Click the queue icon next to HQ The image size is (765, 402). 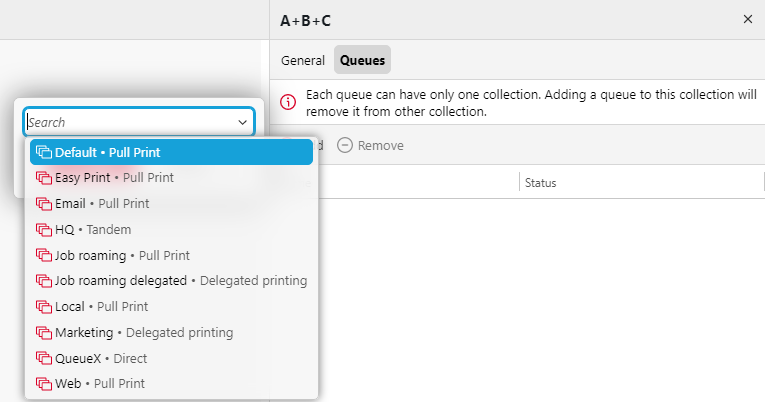pyautogui.click(x=43, y=229)
